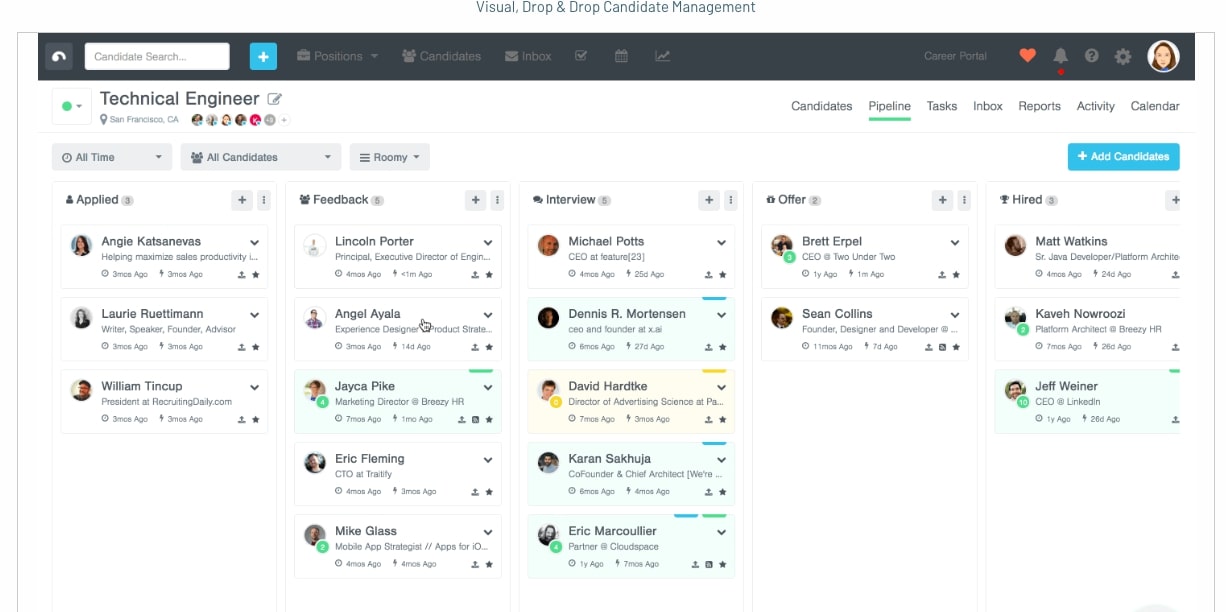Click upload icon on Matt Watkins card
The image size is (1226, 612).
tap(1175, 274)
